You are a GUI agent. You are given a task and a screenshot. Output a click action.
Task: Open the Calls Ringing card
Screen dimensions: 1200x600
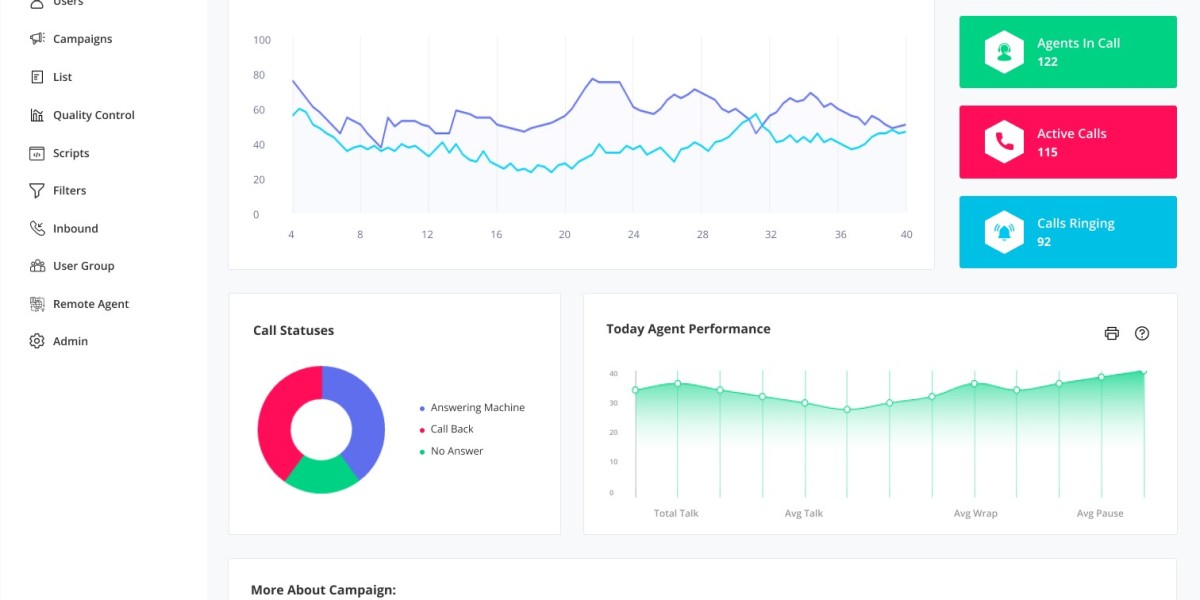[1067, 232]
